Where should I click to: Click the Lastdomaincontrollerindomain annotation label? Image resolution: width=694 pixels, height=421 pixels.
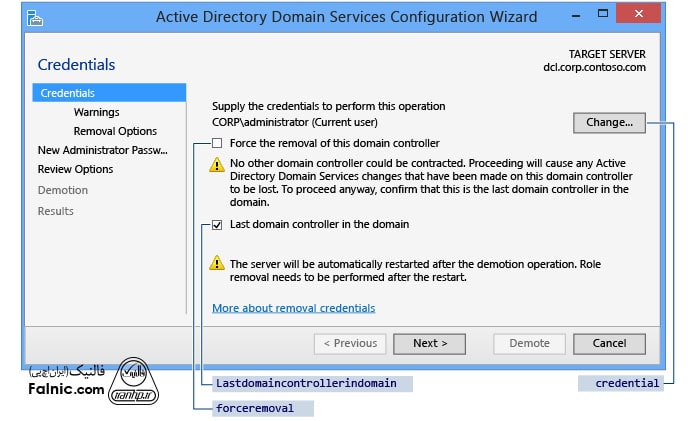[306, 383]
